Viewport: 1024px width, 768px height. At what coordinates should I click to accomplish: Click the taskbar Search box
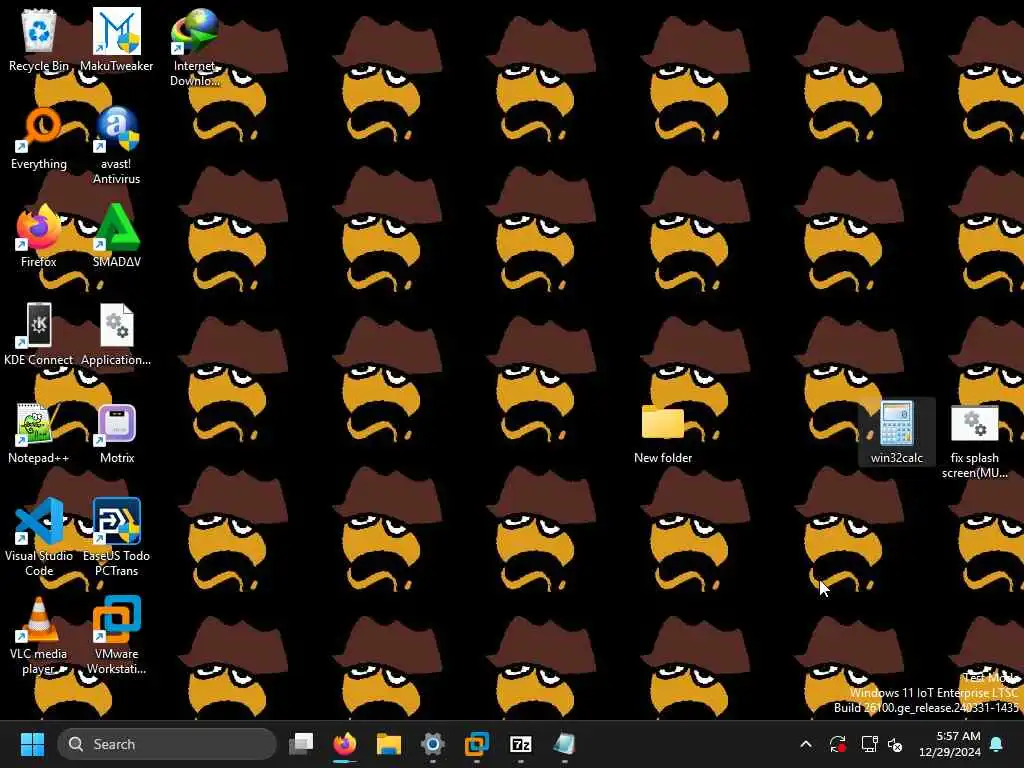[167, 744]
